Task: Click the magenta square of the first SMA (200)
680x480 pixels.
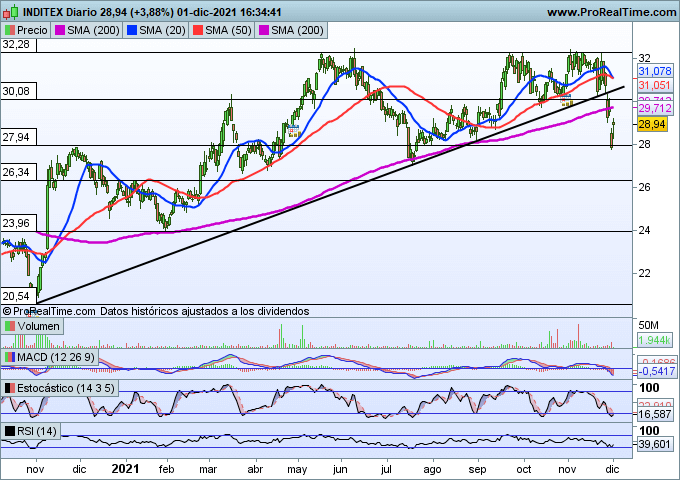Action: [x=60, y=30]
